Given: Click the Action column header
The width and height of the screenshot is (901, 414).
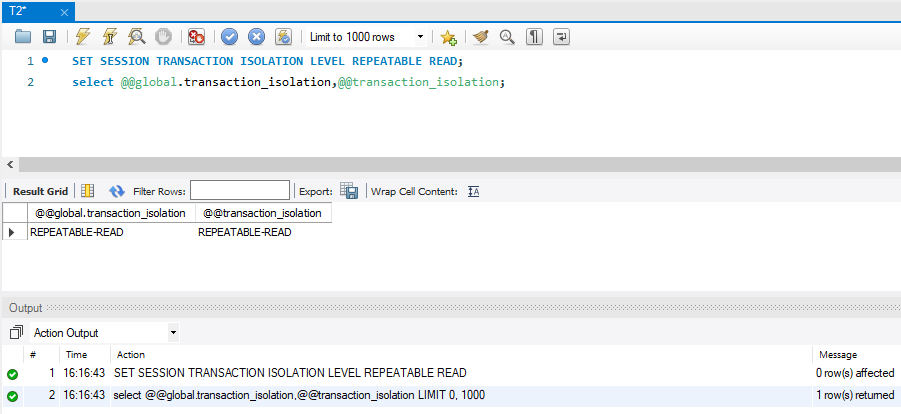Looking at the screenshot, I should coord(131,355).
